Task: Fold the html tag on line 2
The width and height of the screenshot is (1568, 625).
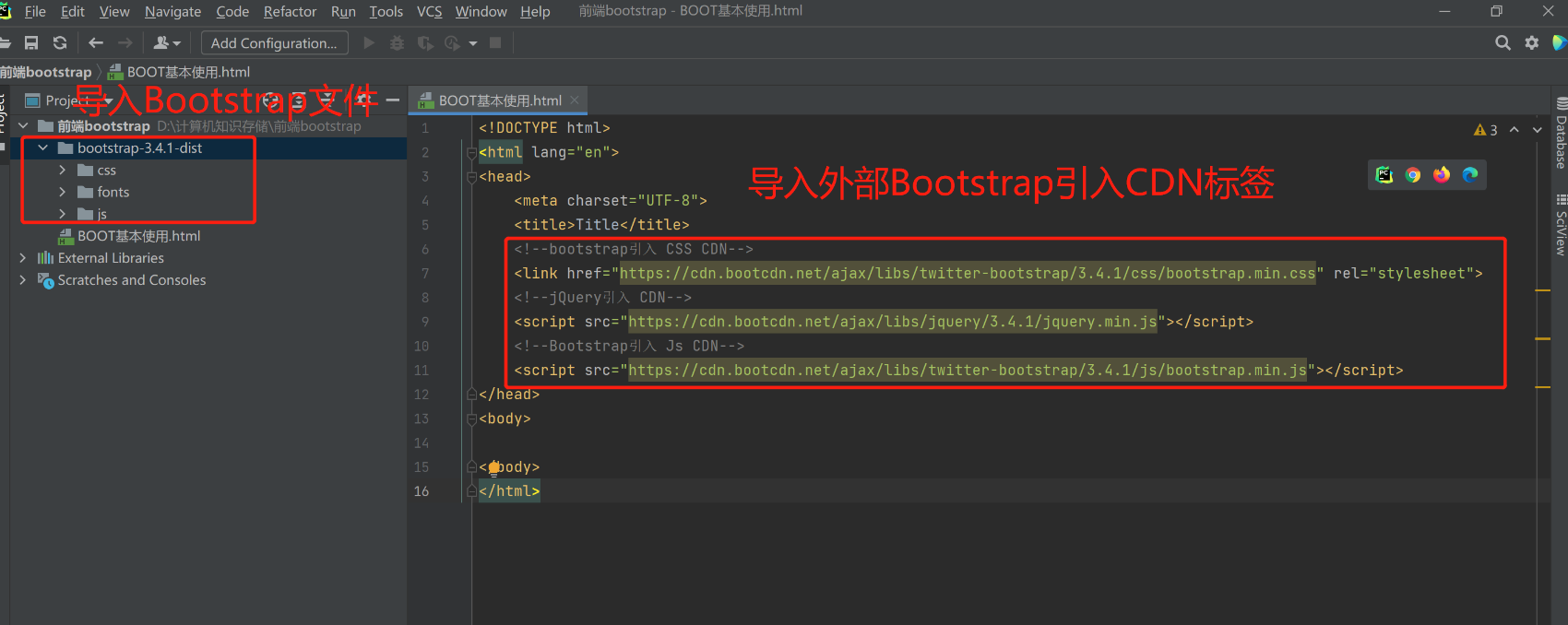Action: (471, 153)
